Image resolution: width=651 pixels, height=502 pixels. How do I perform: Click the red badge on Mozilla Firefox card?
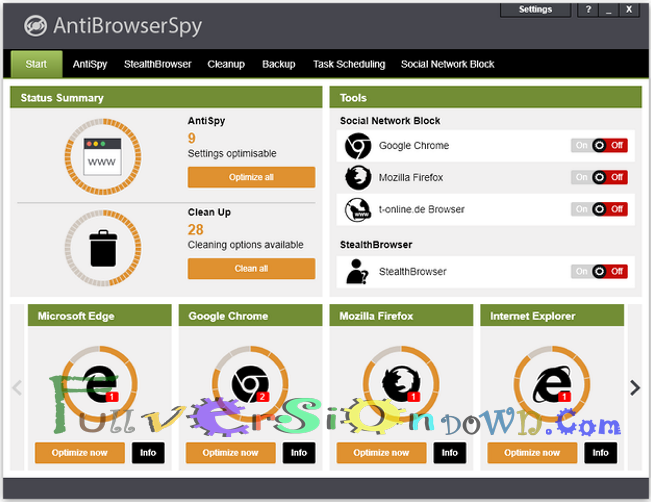(x=413, y=397)
